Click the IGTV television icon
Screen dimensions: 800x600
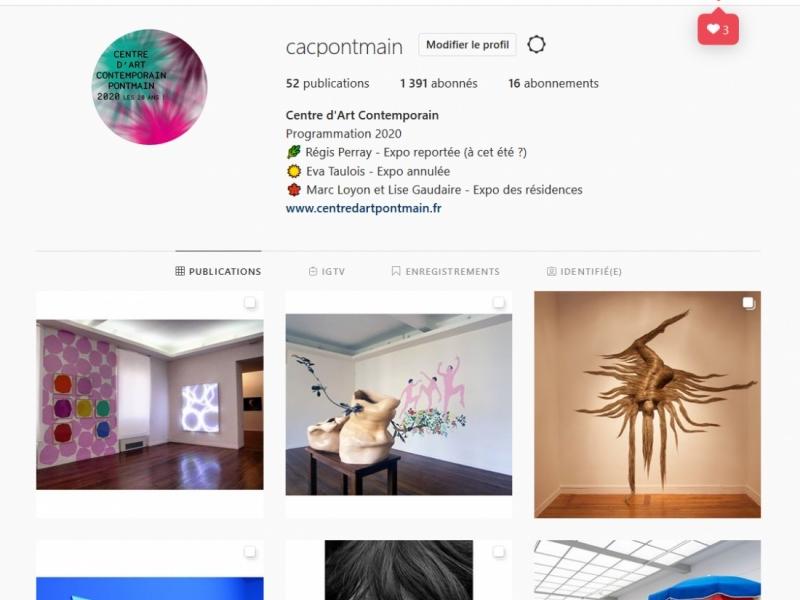pos(313,271)
